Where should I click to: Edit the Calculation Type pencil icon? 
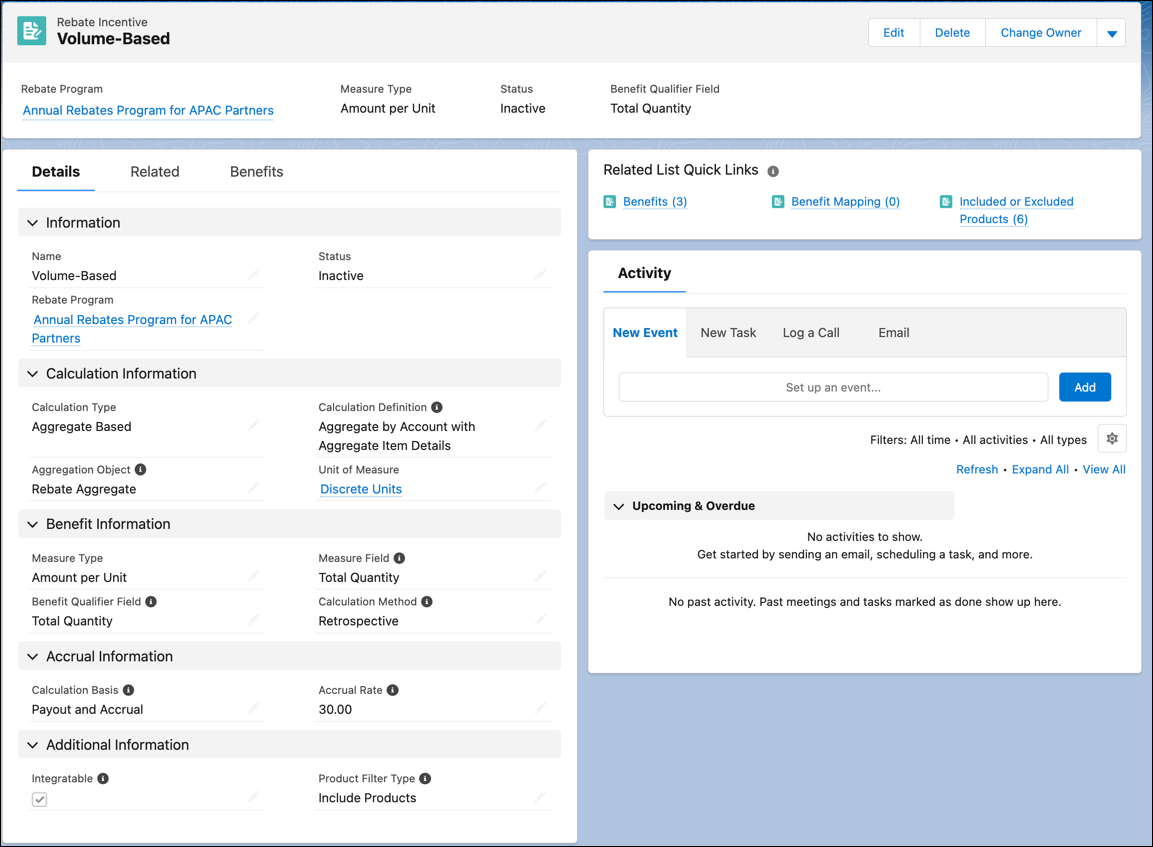point(254,426)
